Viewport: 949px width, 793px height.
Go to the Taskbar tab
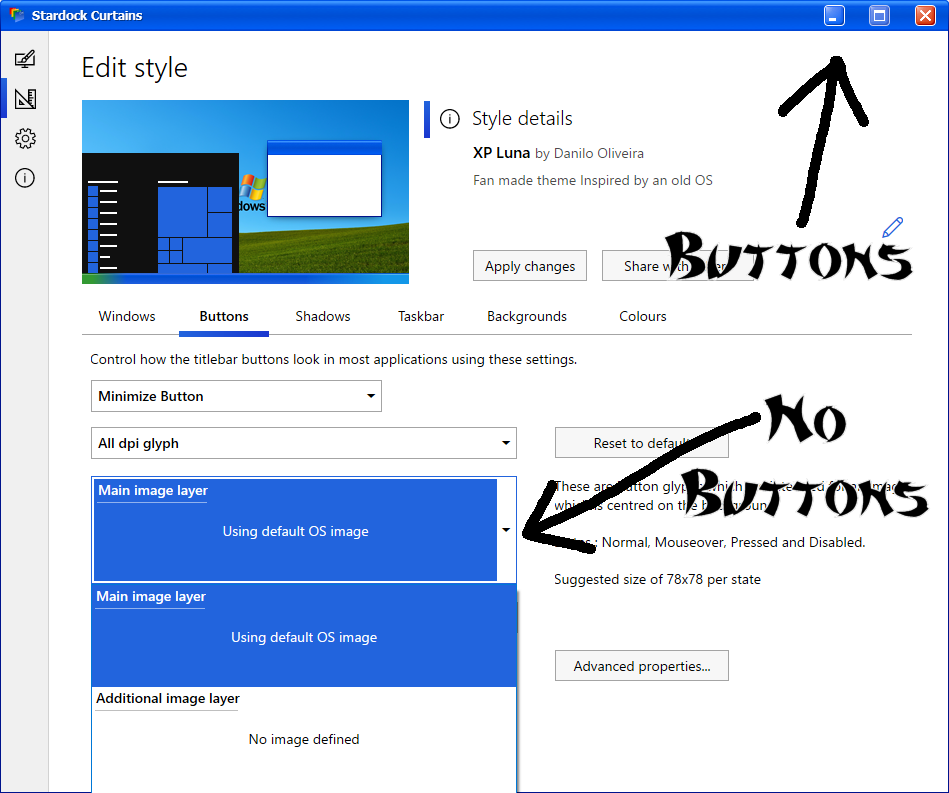pyautogui.click(x=421, y=316)
